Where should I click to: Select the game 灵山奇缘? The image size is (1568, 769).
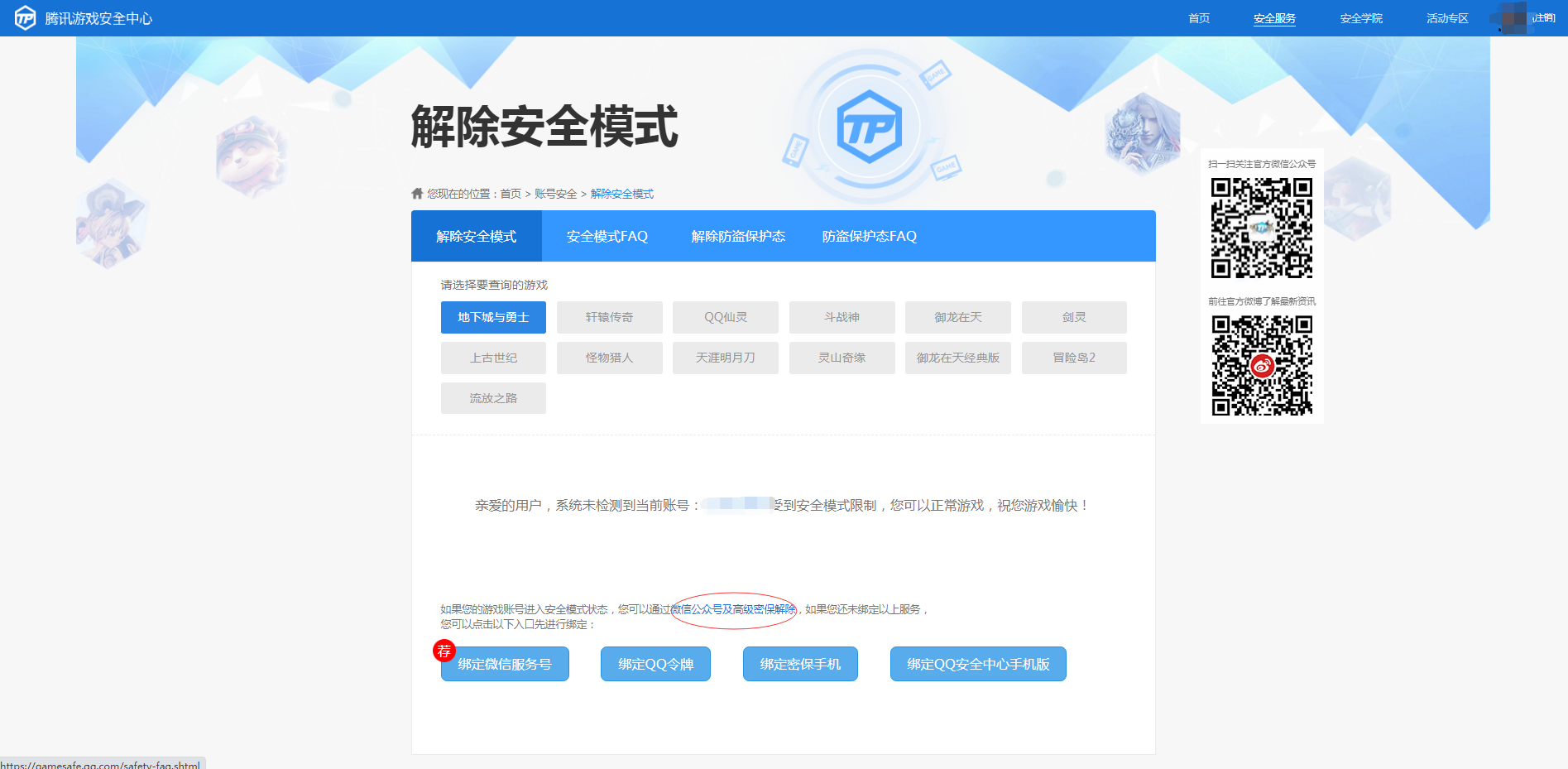click(x=842, y=358)
